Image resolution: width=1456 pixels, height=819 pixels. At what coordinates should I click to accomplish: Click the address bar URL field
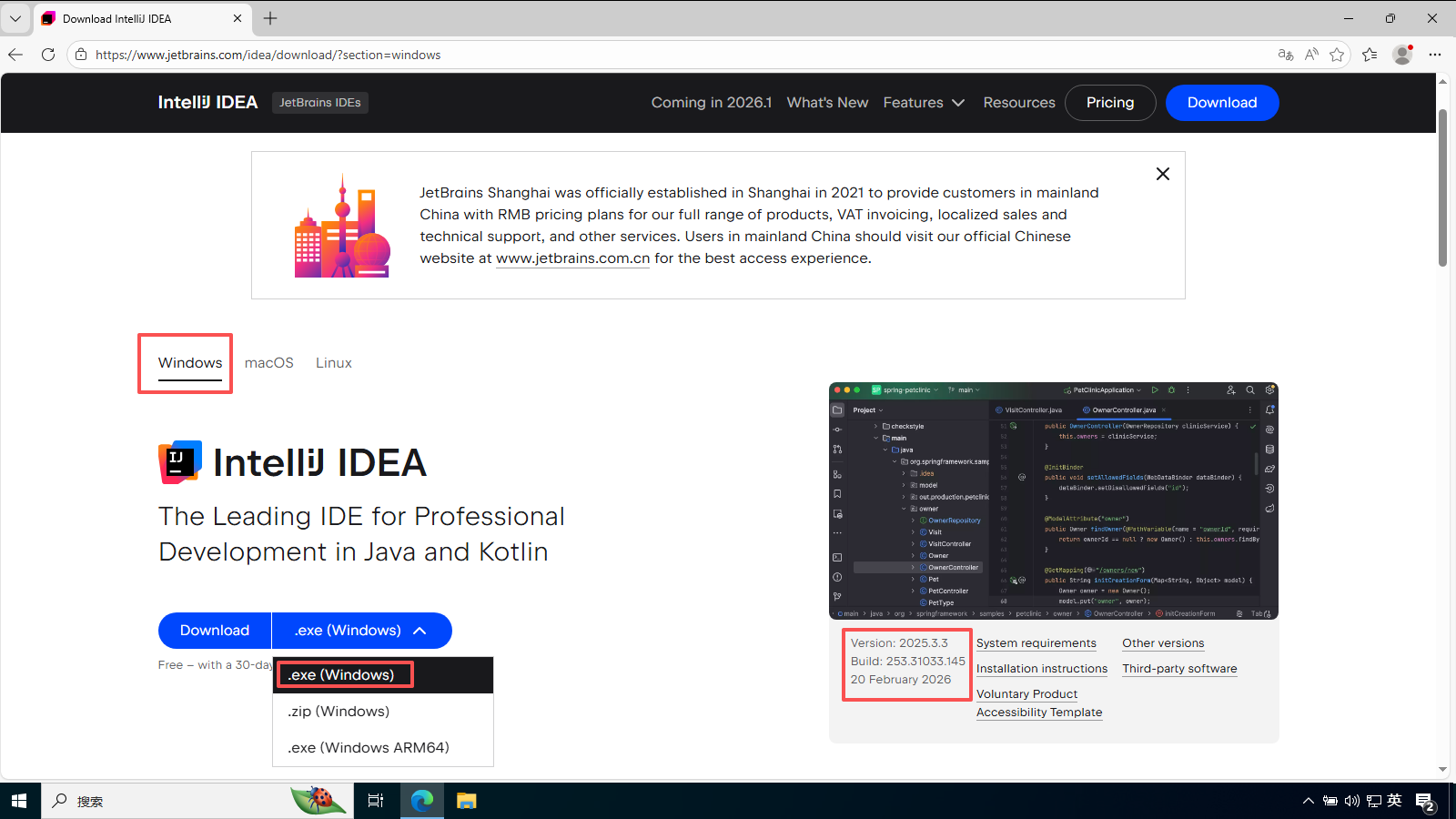point(637,55)
